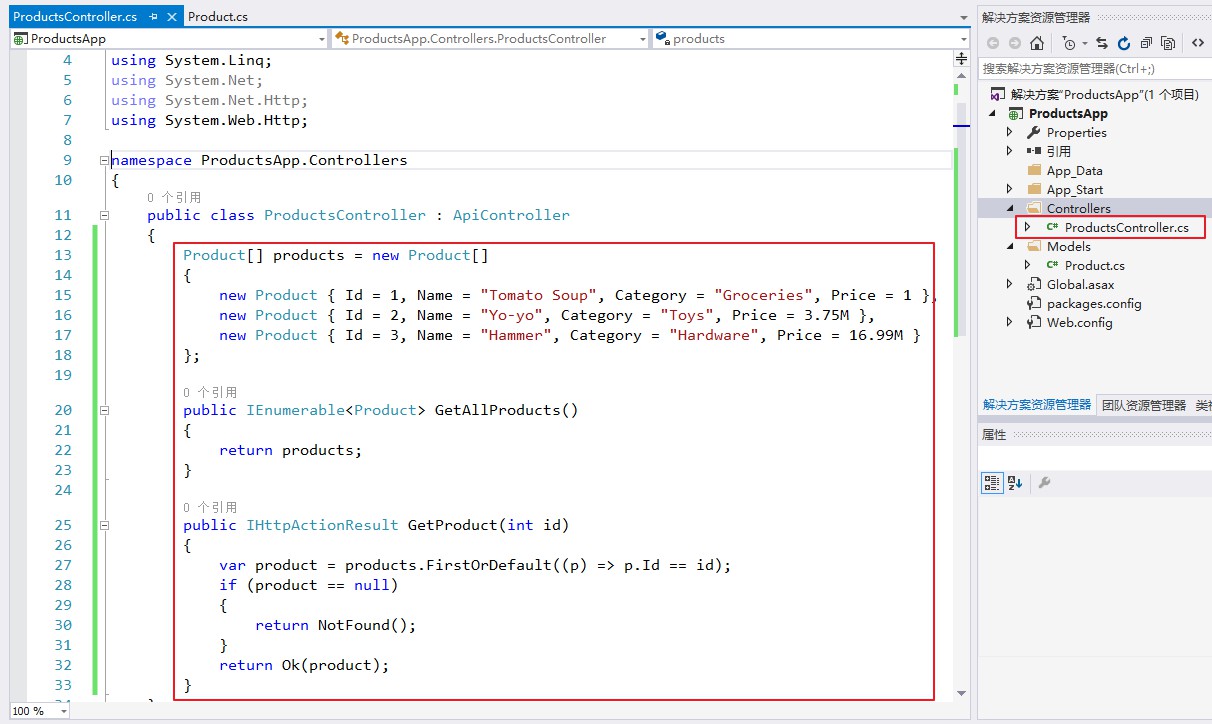Screen dimensions: 1212x724
Task: Collapse the GetProduct method outline
Action: (104, 525)
